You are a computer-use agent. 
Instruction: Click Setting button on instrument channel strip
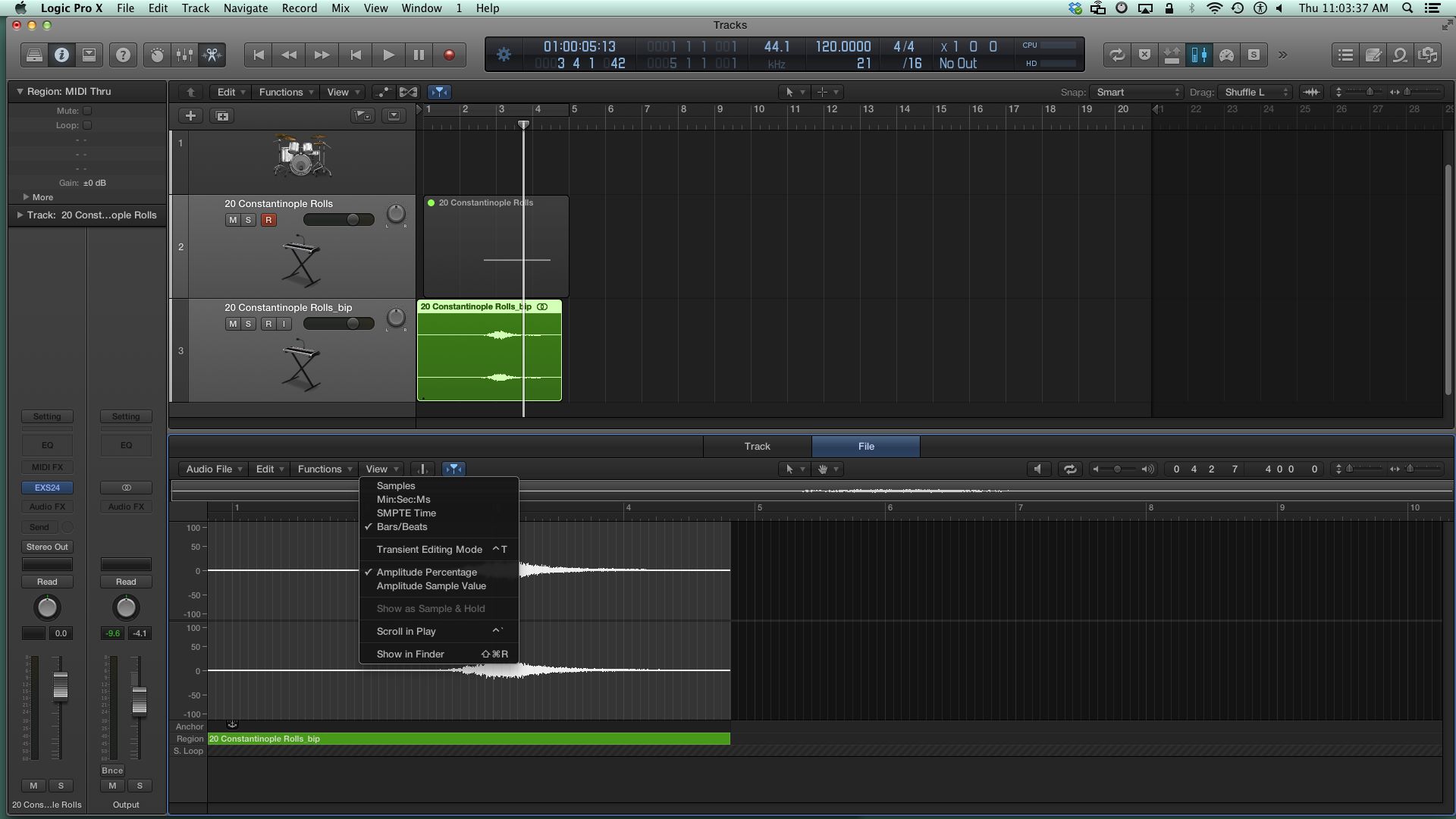click(47, 416)
